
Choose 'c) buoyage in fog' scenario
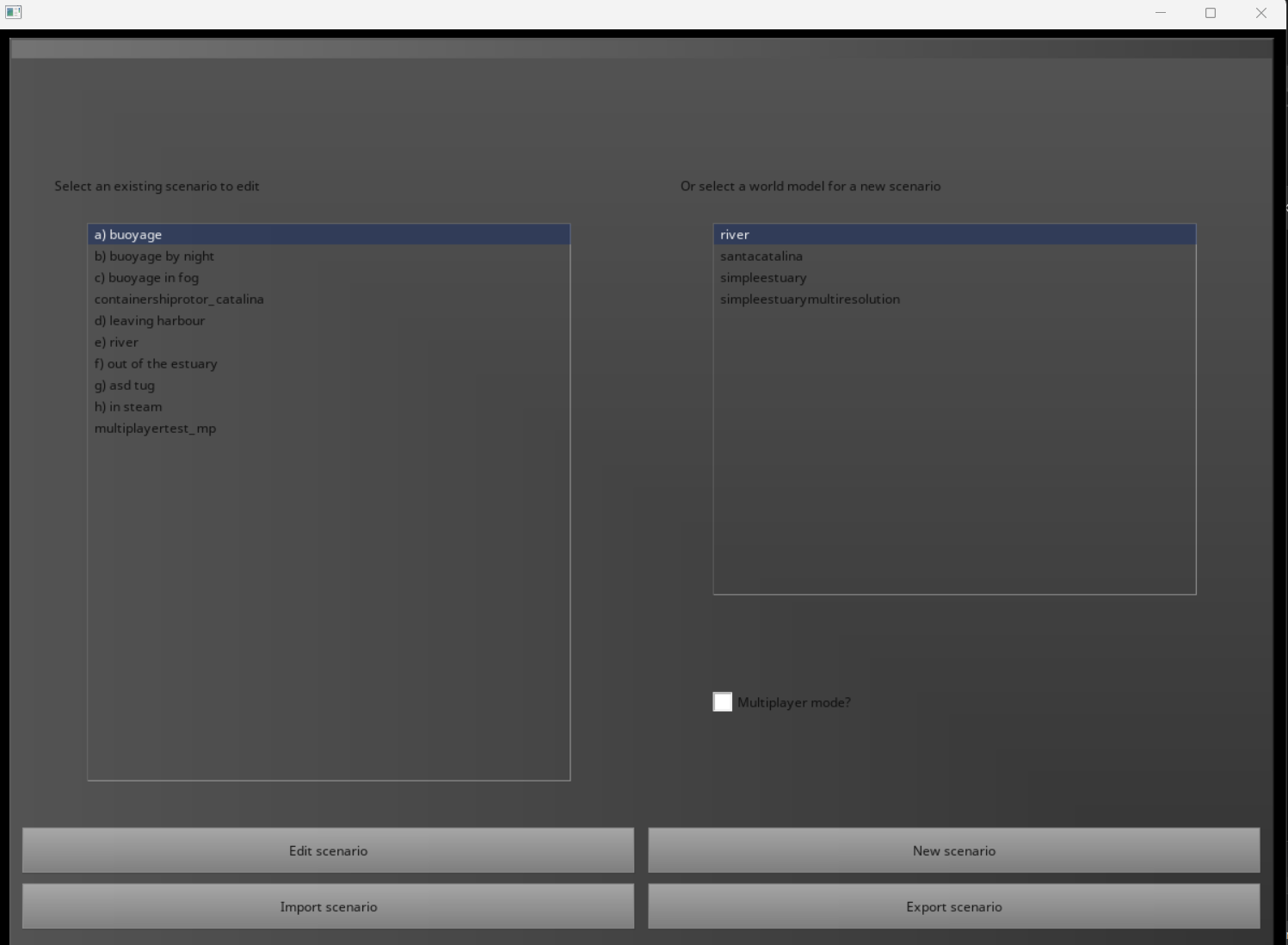146,277
